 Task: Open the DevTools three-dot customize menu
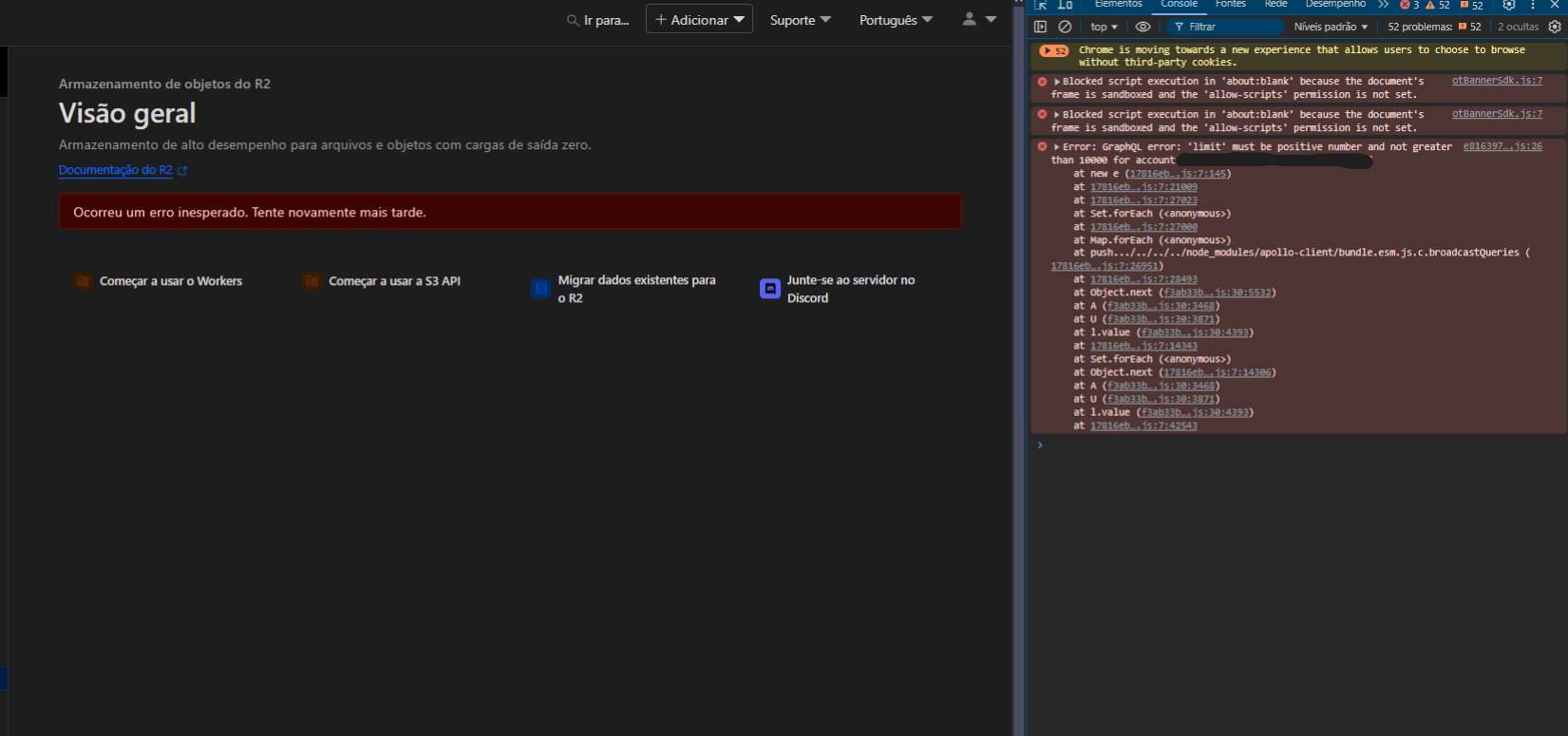(1532, 5)
